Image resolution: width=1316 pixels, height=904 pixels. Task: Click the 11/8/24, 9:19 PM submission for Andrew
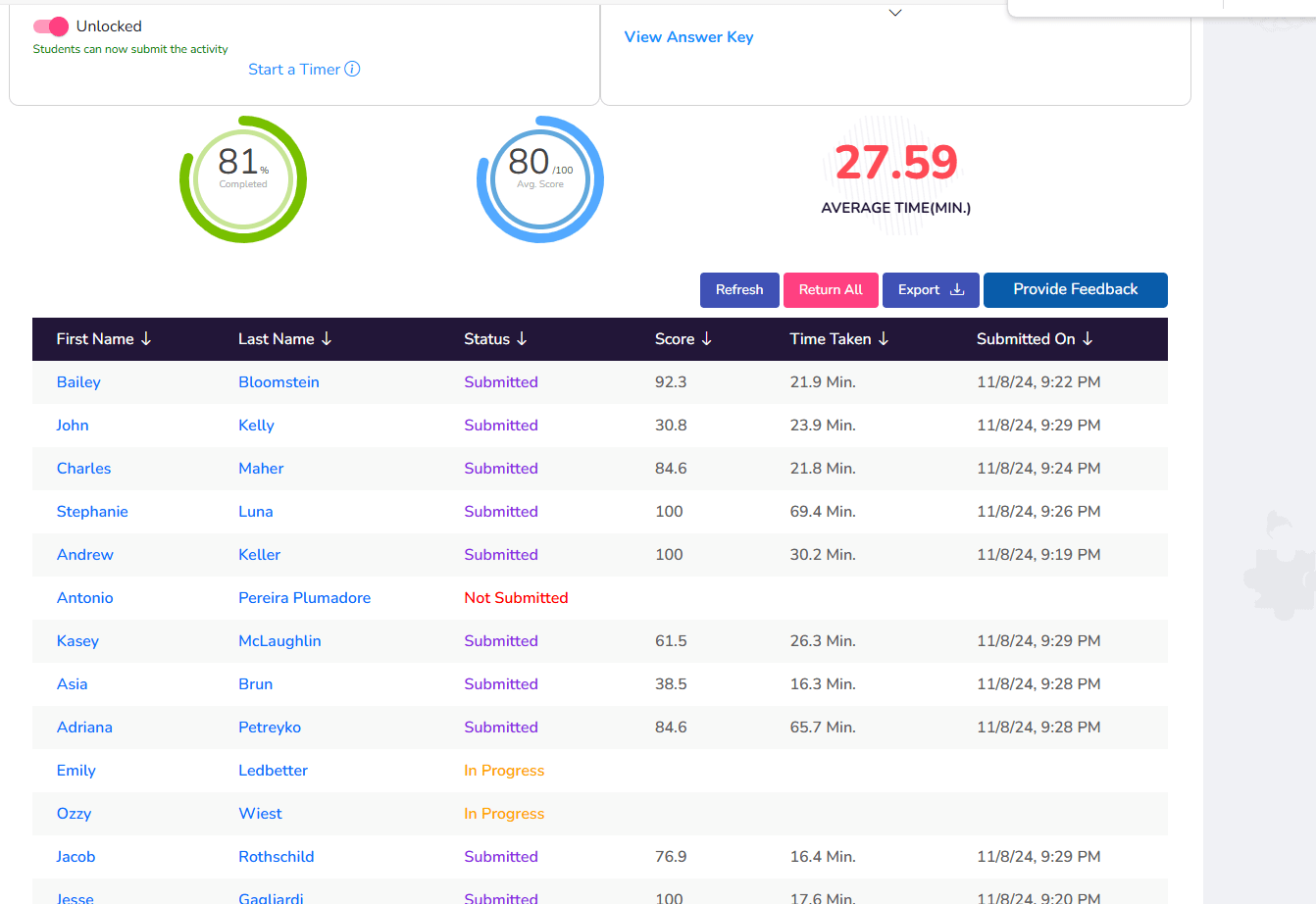click(1038, 555)
